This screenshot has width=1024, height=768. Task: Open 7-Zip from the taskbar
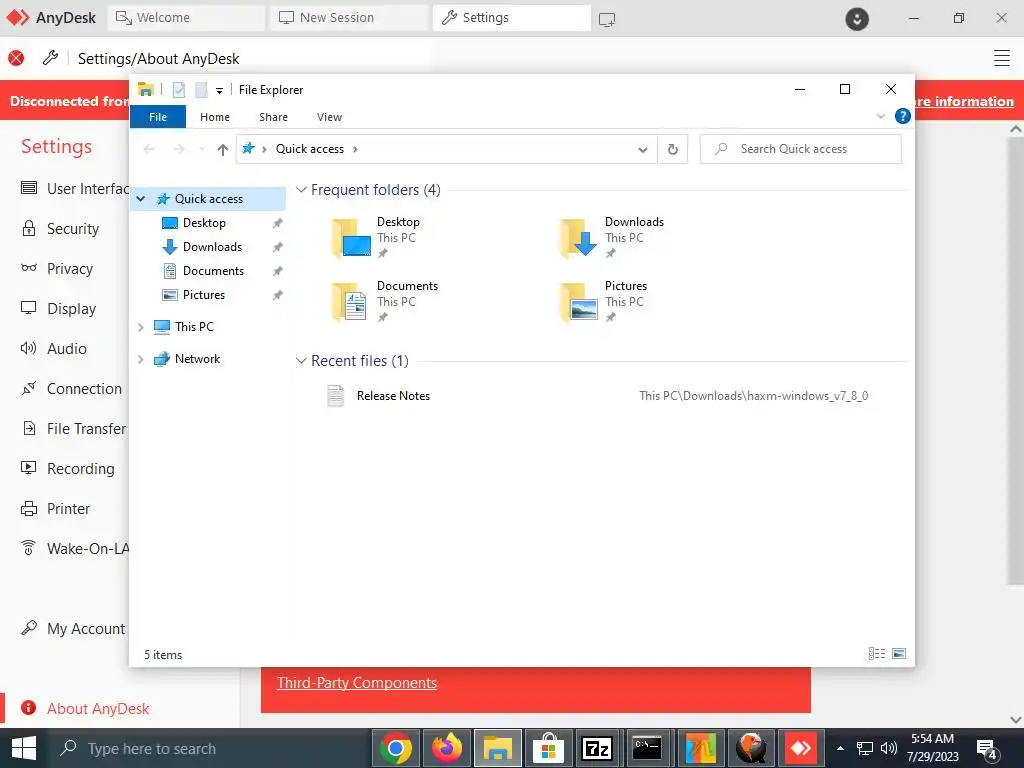point(597,748)
